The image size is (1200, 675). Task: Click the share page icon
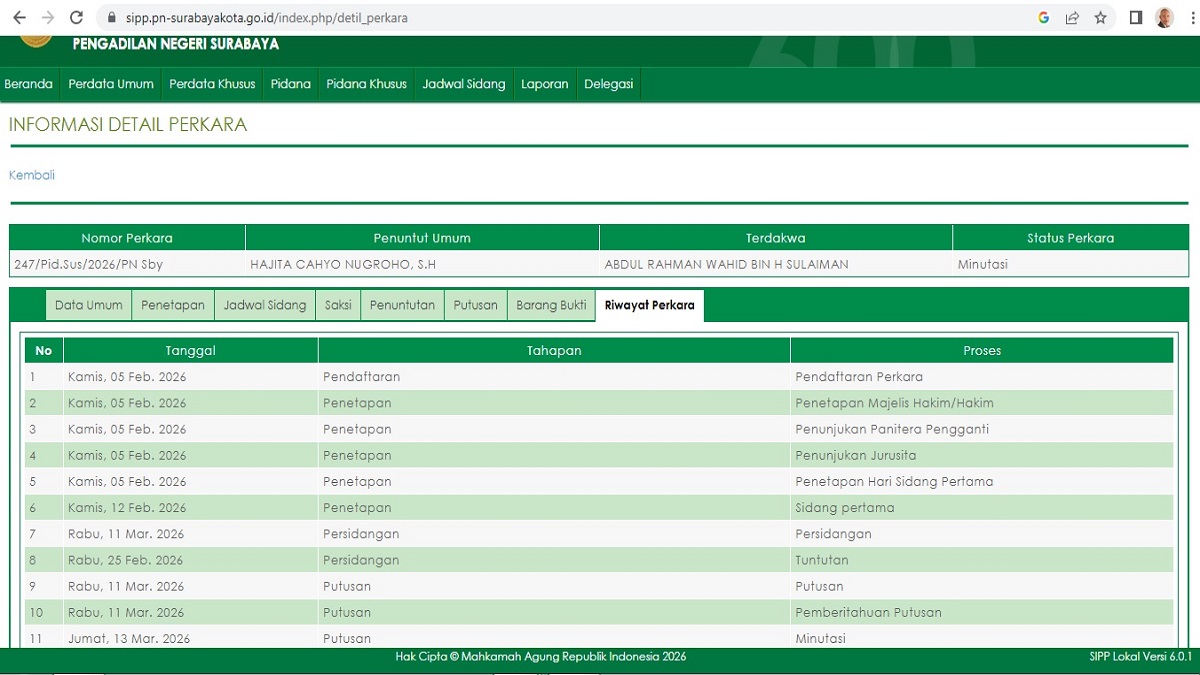coord(1072,18)
